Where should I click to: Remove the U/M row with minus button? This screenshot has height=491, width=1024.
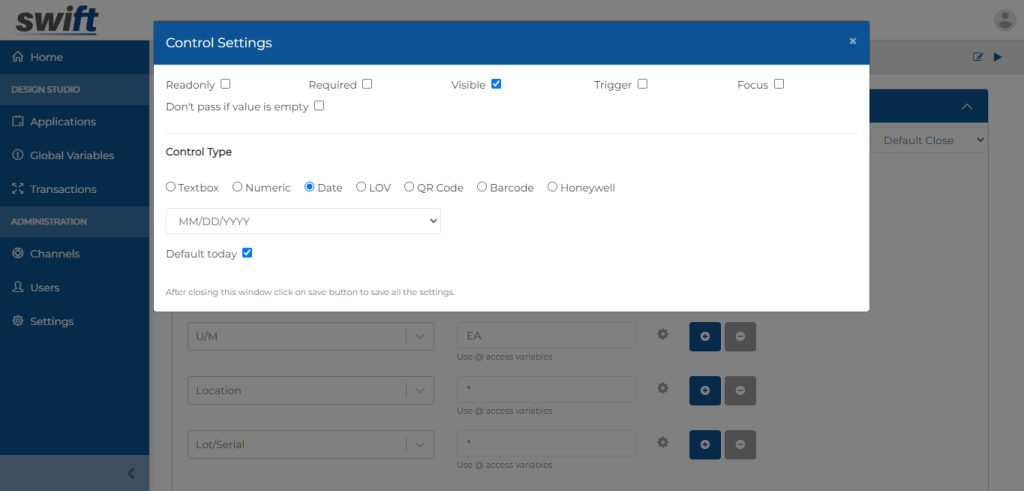pos(741,337)
